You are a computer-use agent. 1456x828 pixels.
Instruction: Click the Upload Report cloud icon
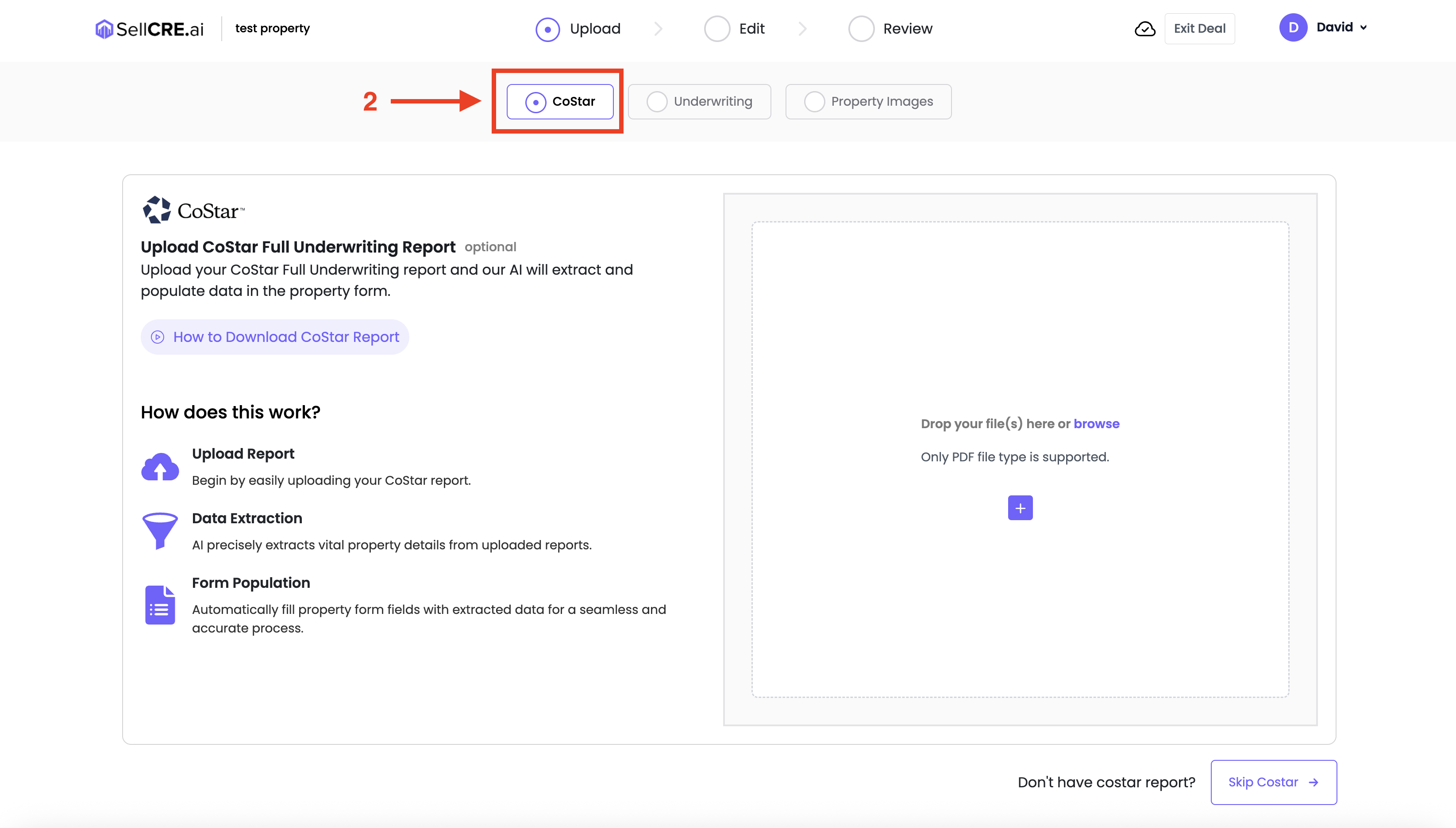(160, 467)
